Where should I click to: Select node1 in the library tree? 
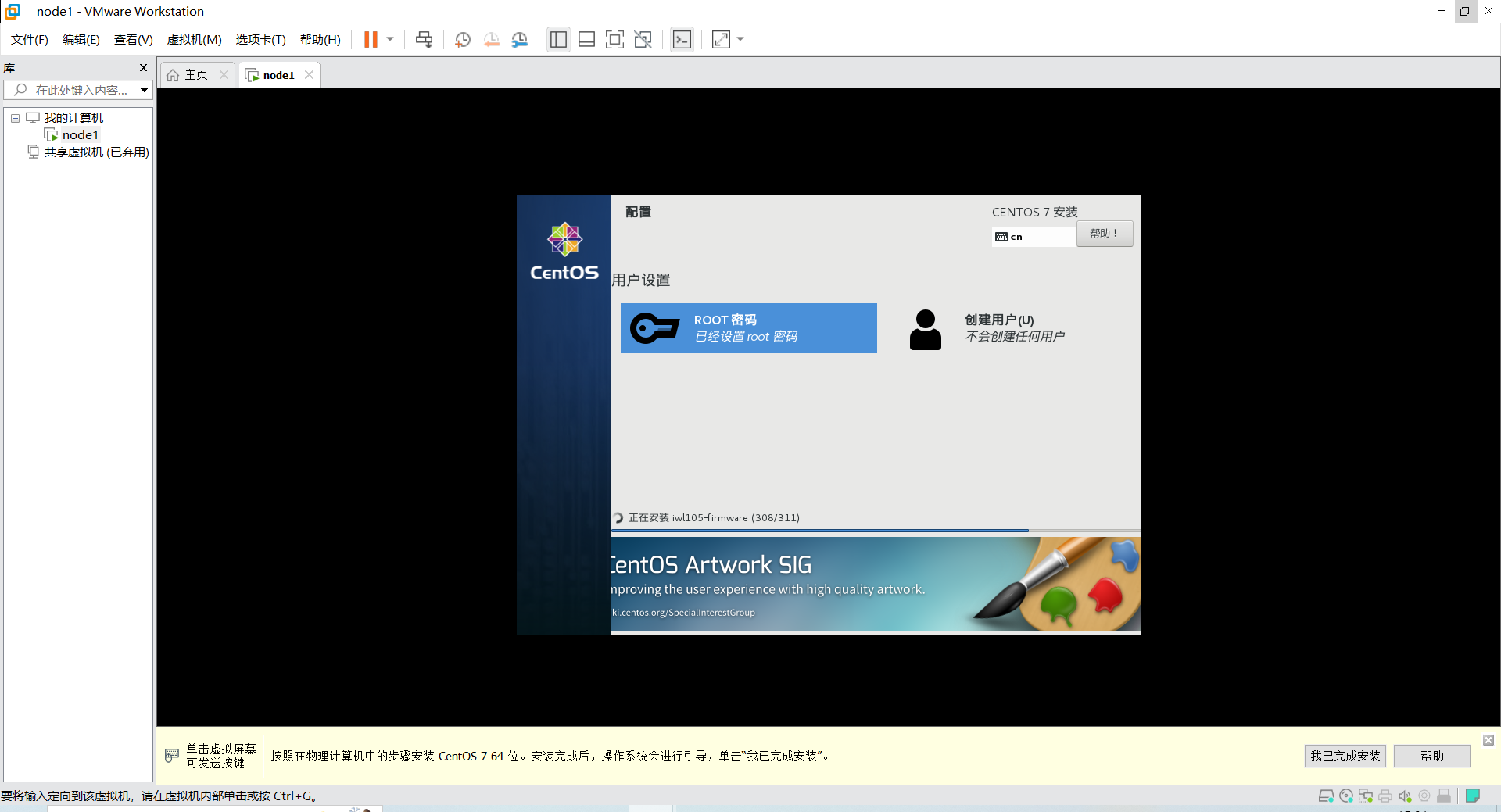coord(81,135)
